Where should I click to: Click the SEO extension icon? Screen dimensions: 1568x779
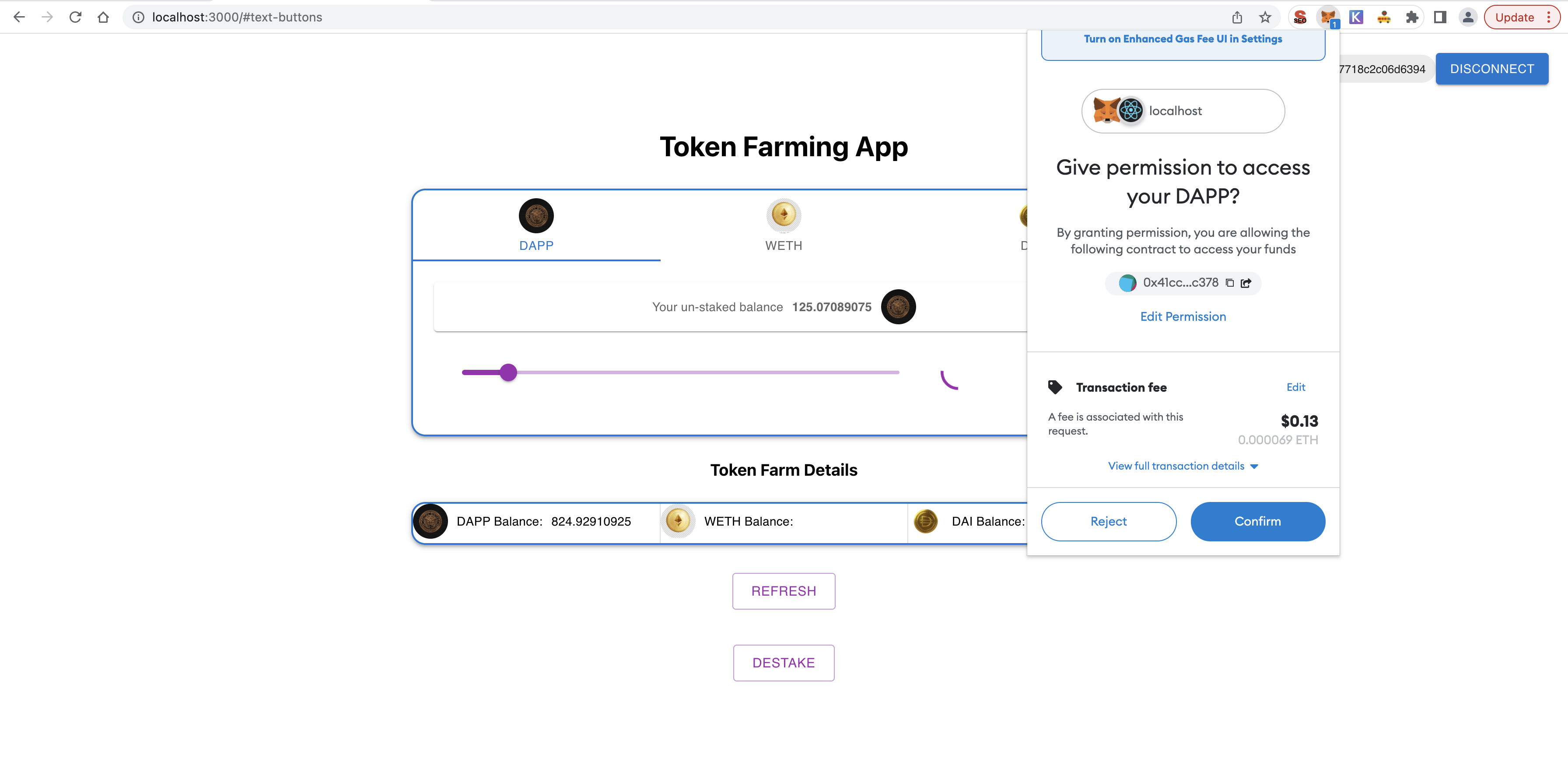1300,17
